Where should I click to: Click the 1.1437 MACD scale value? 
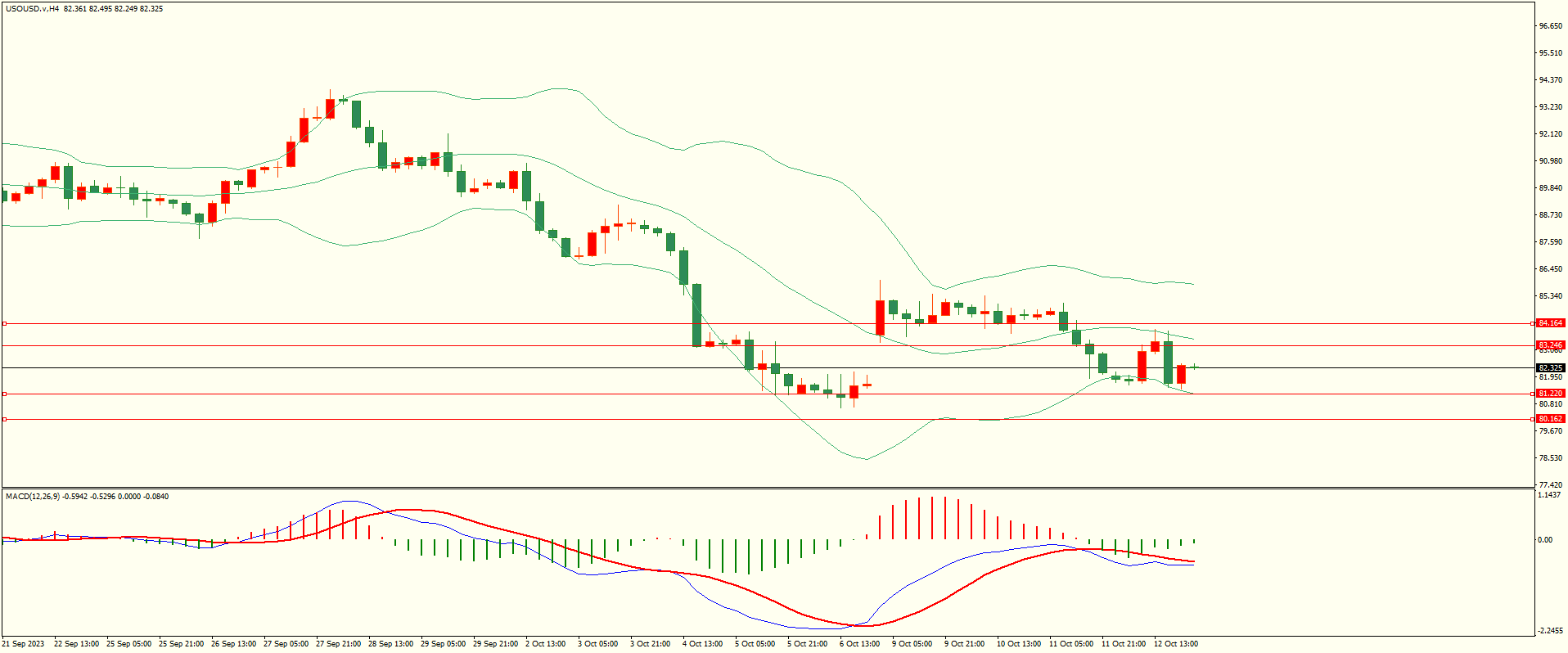1549,495
